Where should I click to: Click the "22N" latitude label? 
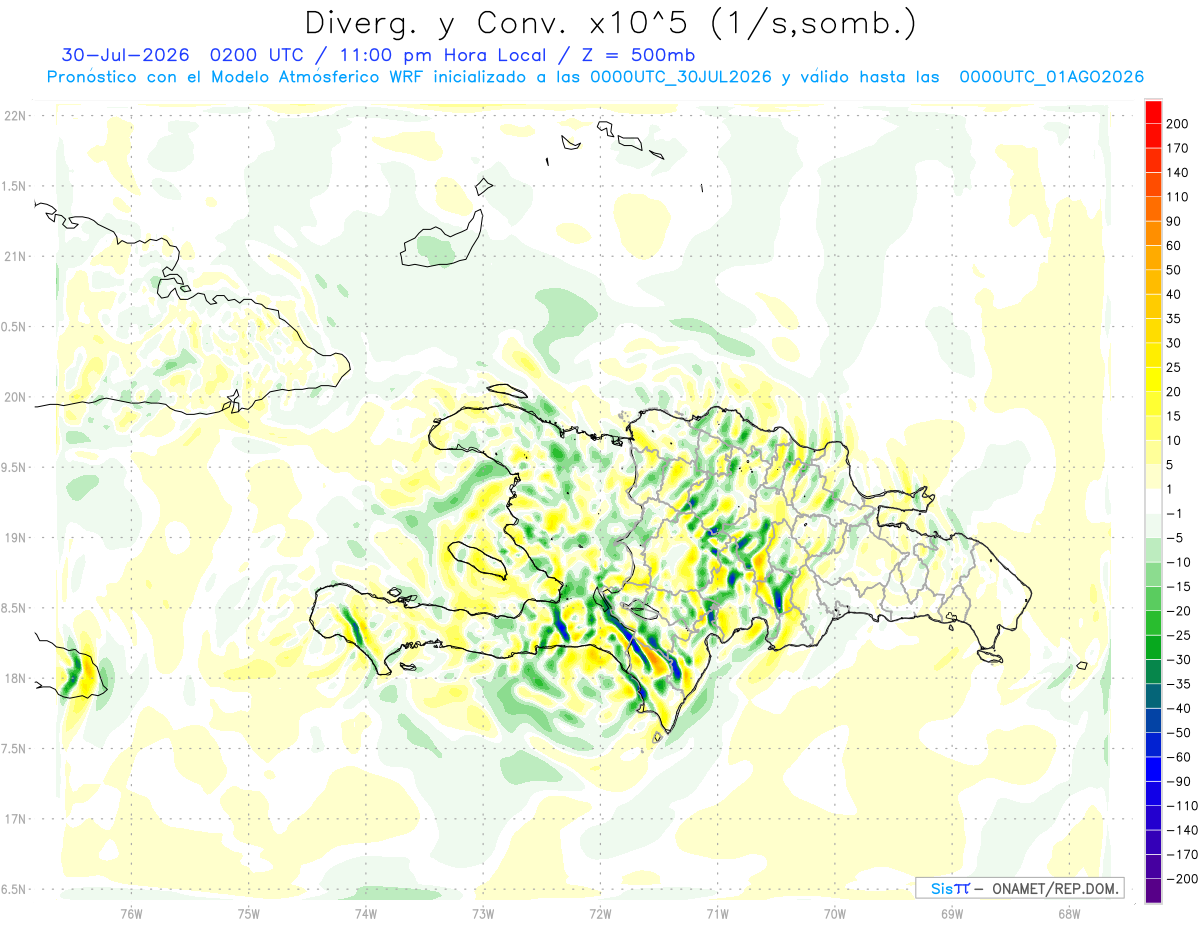[x=14, y=116]
